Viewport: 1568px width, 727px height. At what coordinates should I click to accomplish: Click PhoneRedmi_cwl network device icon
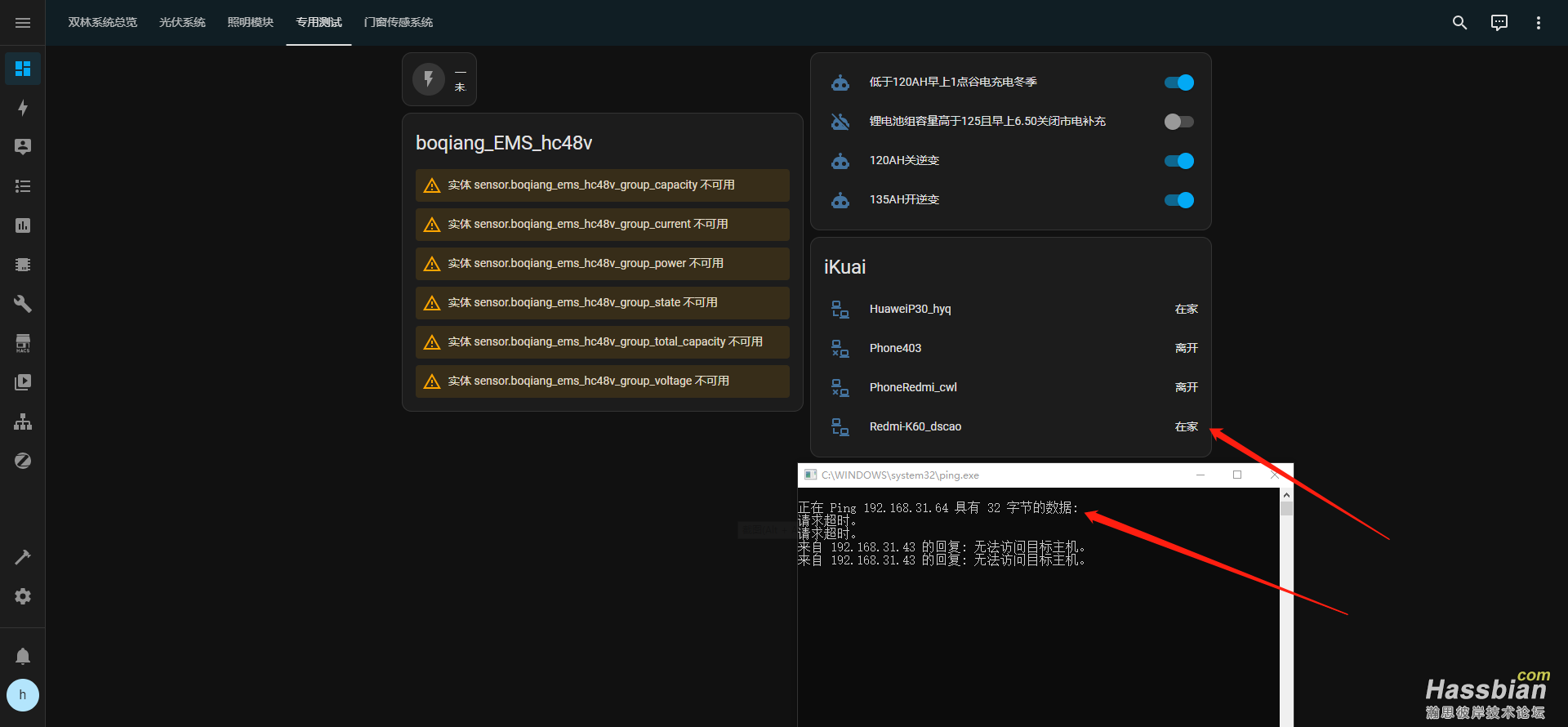pyautogui.click(x=840, y=388)
